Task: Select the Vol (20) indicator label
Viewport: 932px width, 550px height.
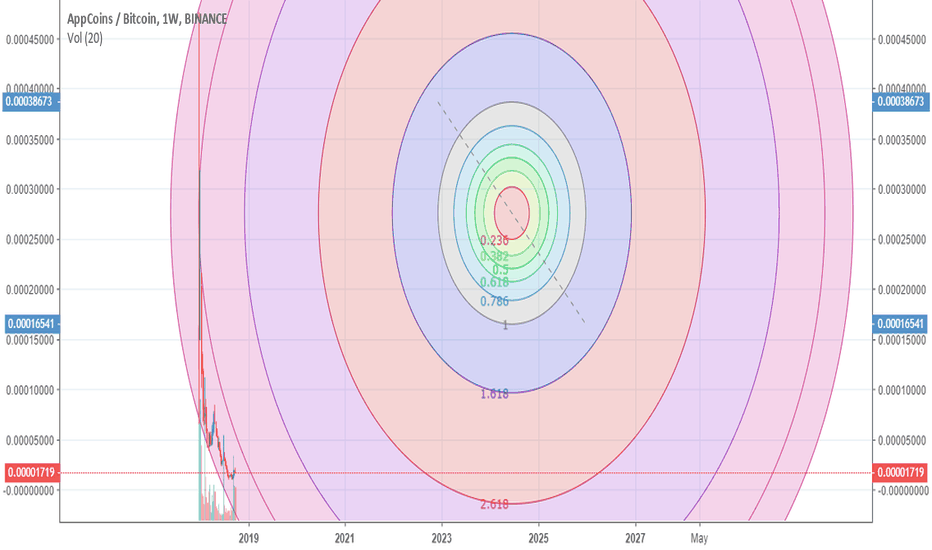Action: (x=84, y=39)
